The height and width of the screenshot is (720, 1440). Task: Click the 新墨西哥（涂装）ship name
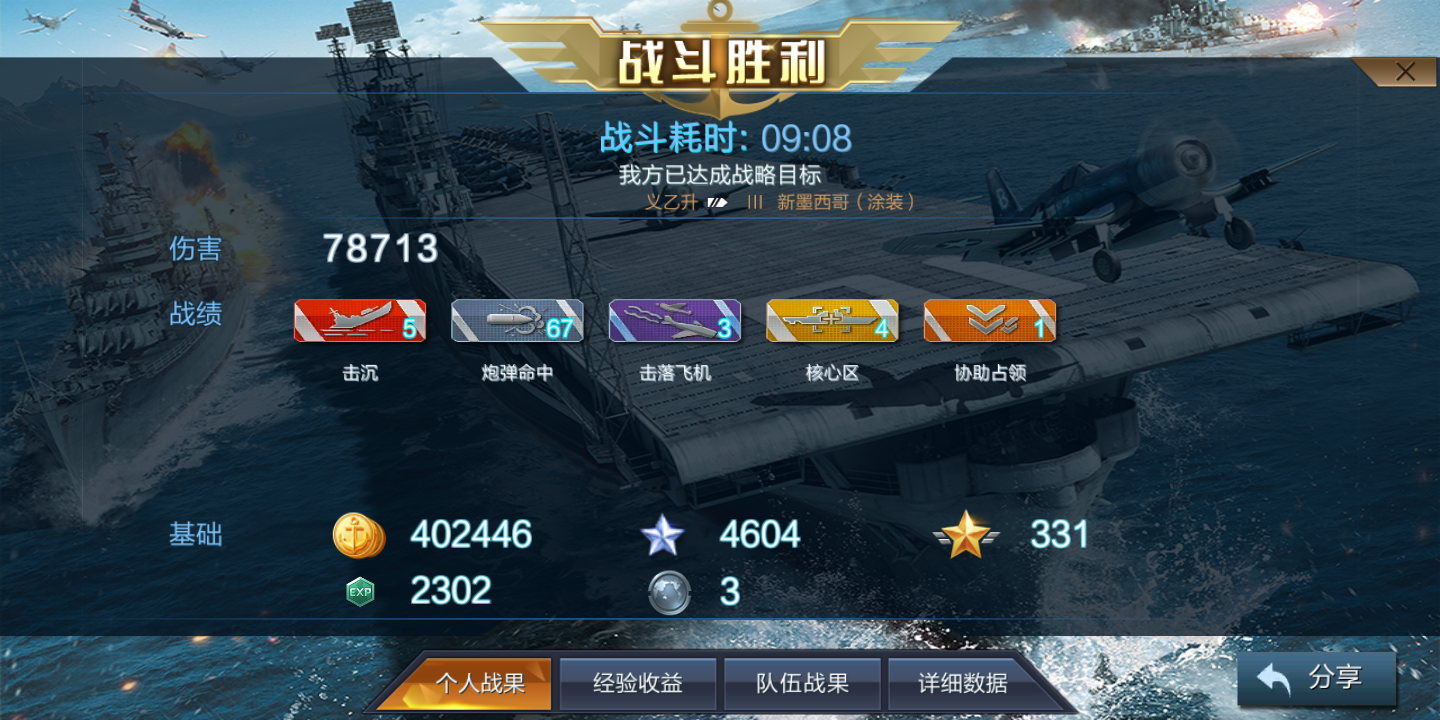tap(846, 202)
